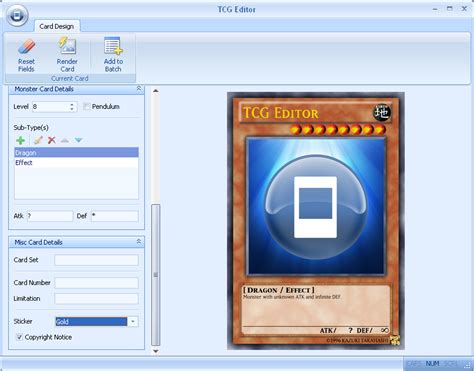This screenshot has width=474, height=371.
Task: Increase the Level spinner value
Action: click(72, 104)
